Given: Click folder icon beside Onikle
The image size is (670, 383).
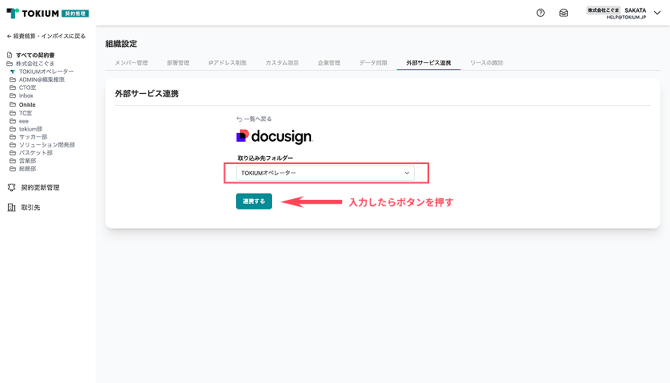Looking at the screenshot, I should click(12, 104).
